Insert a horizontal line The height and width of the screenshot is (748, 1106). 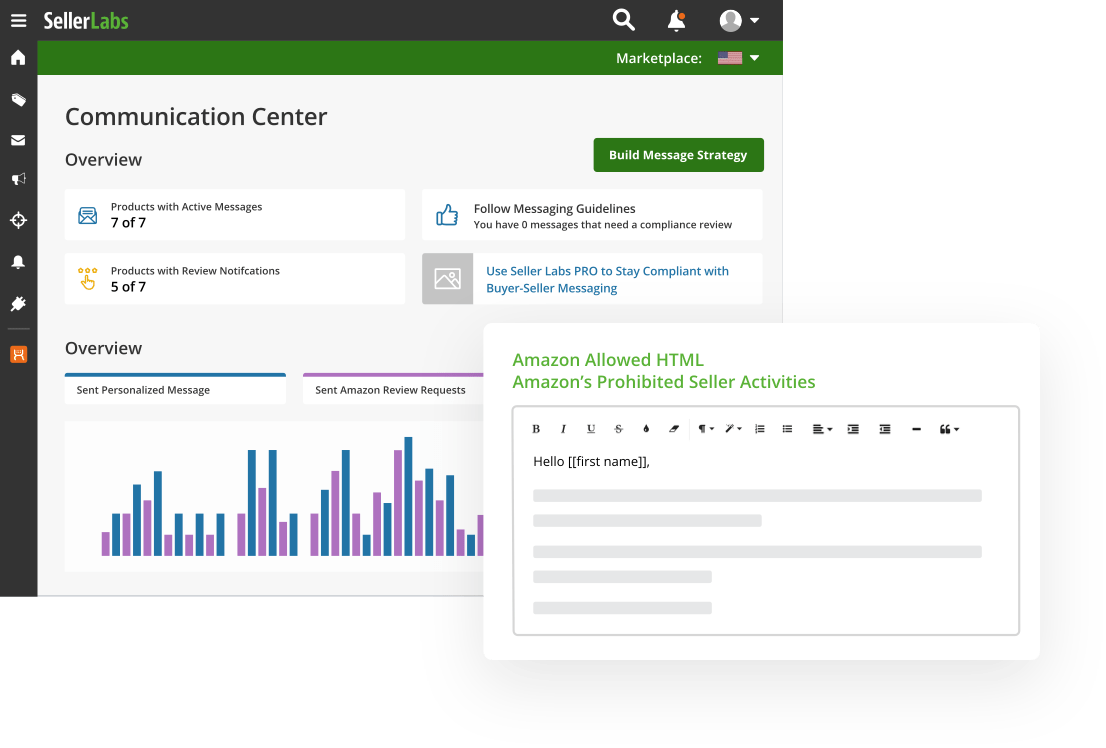(916, 429)
